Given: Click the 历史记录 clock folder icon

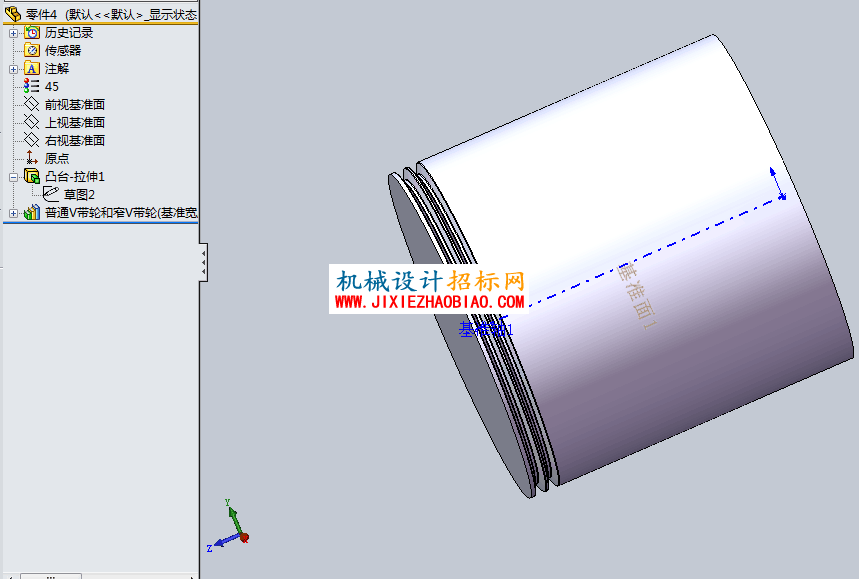Looking at the screenshot, I should pyautogui.click(x=32, y=33).
